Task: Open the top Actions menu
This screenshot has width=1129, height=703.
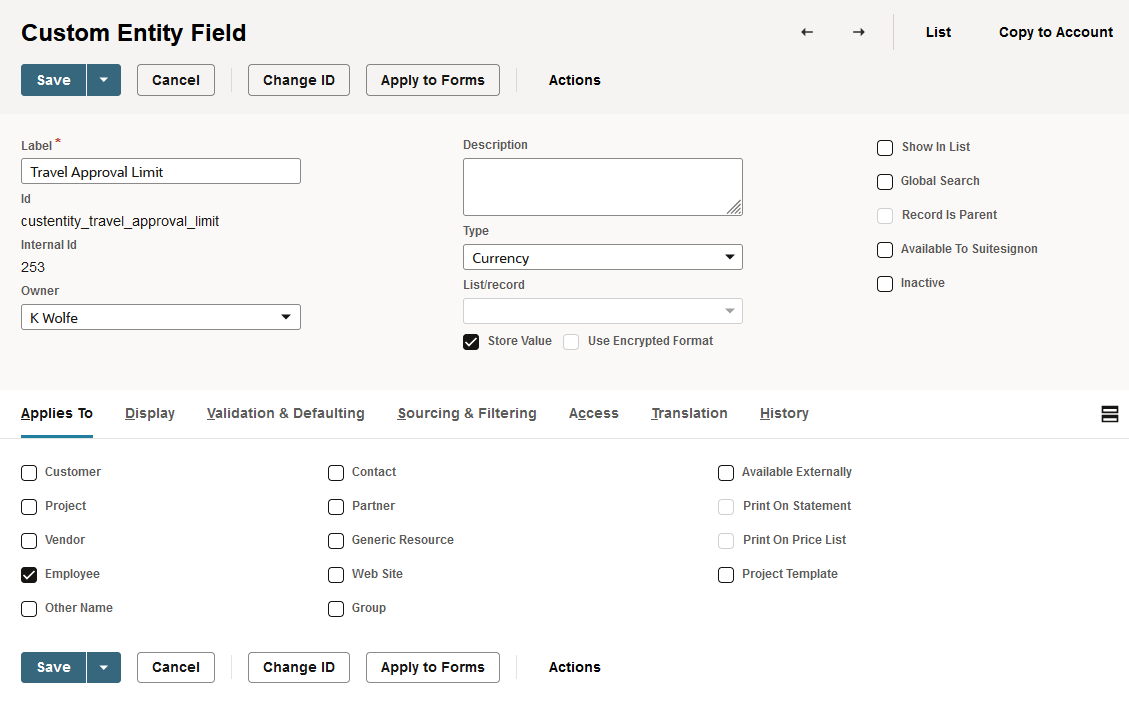Action: click(x=574, y=80)
